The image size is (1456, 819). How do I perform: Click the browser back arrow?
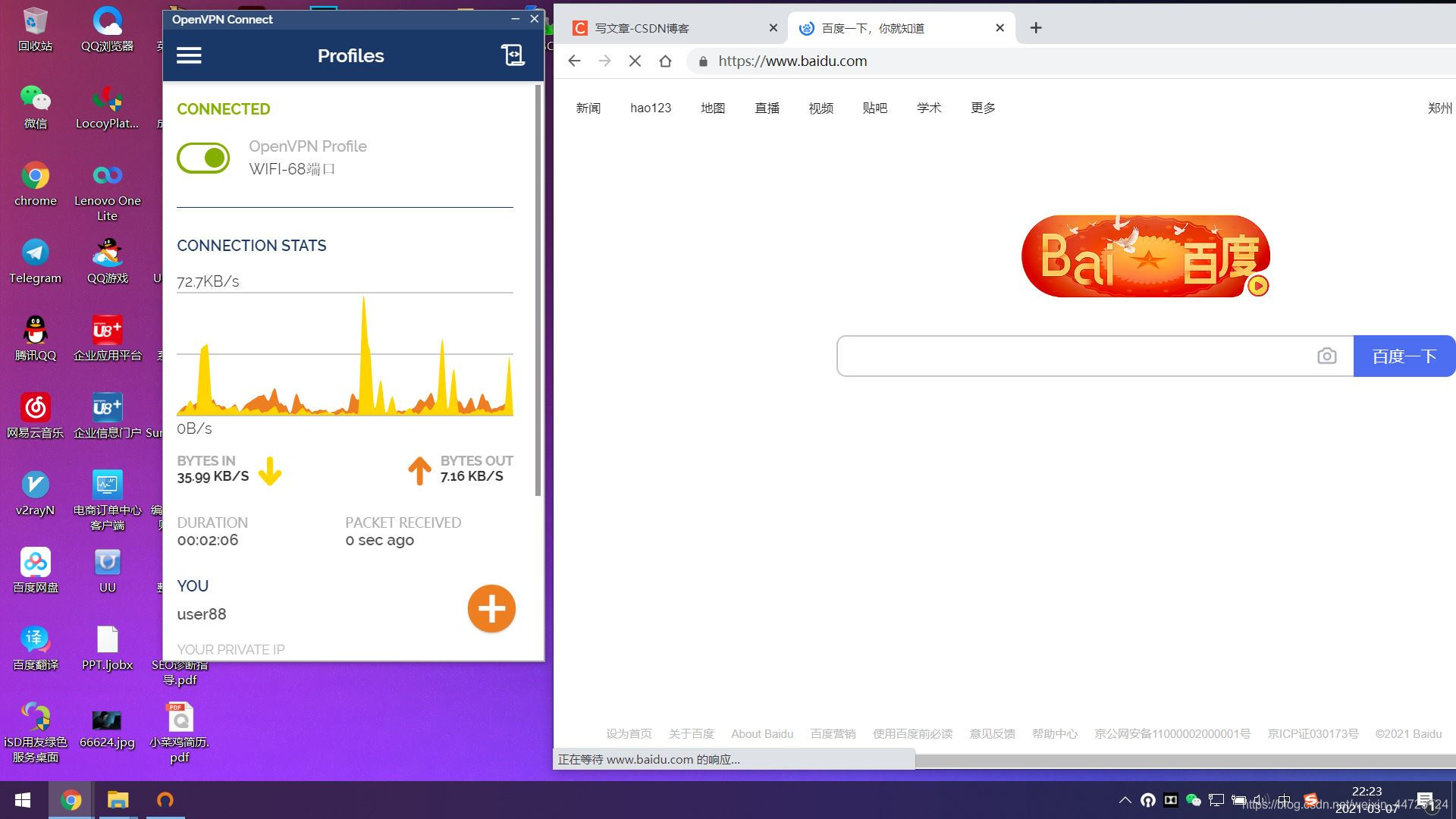tap(574, 61)
